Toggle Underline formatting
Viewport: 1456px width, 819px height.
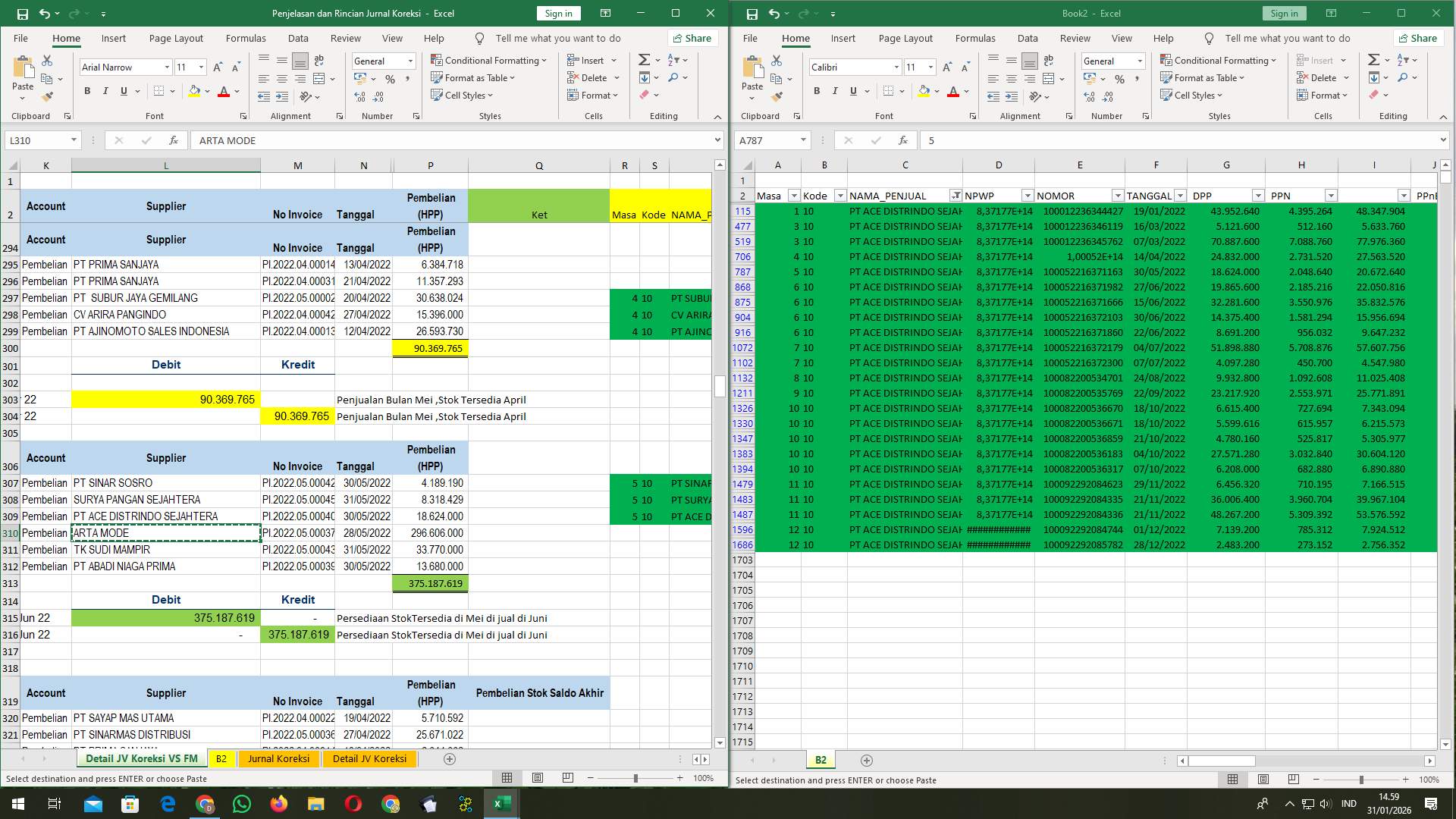click(x=122, y=90)
